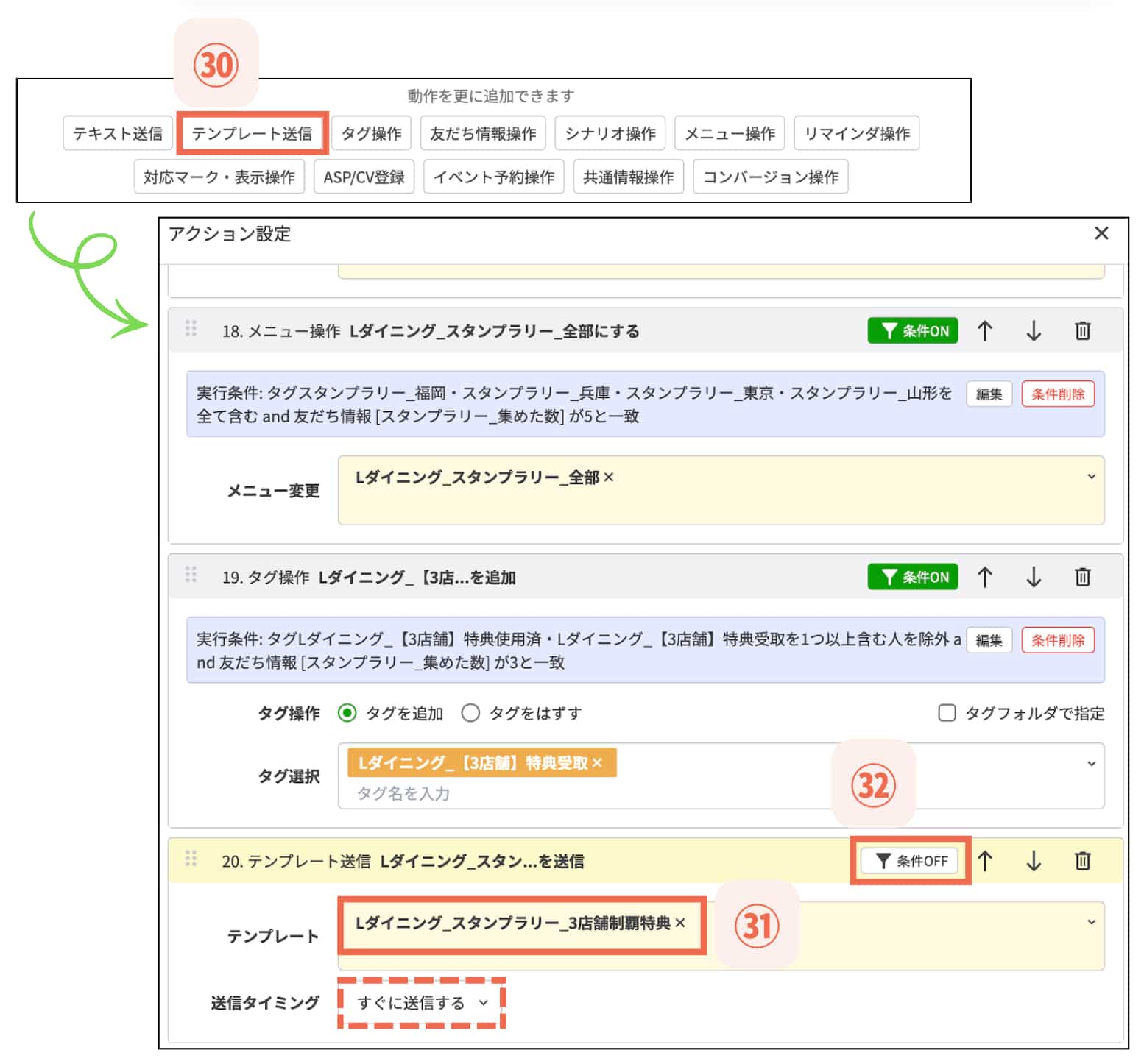Remove Lダイニング_スタンプラリー_全部 with its × icon

click(610, 477)
